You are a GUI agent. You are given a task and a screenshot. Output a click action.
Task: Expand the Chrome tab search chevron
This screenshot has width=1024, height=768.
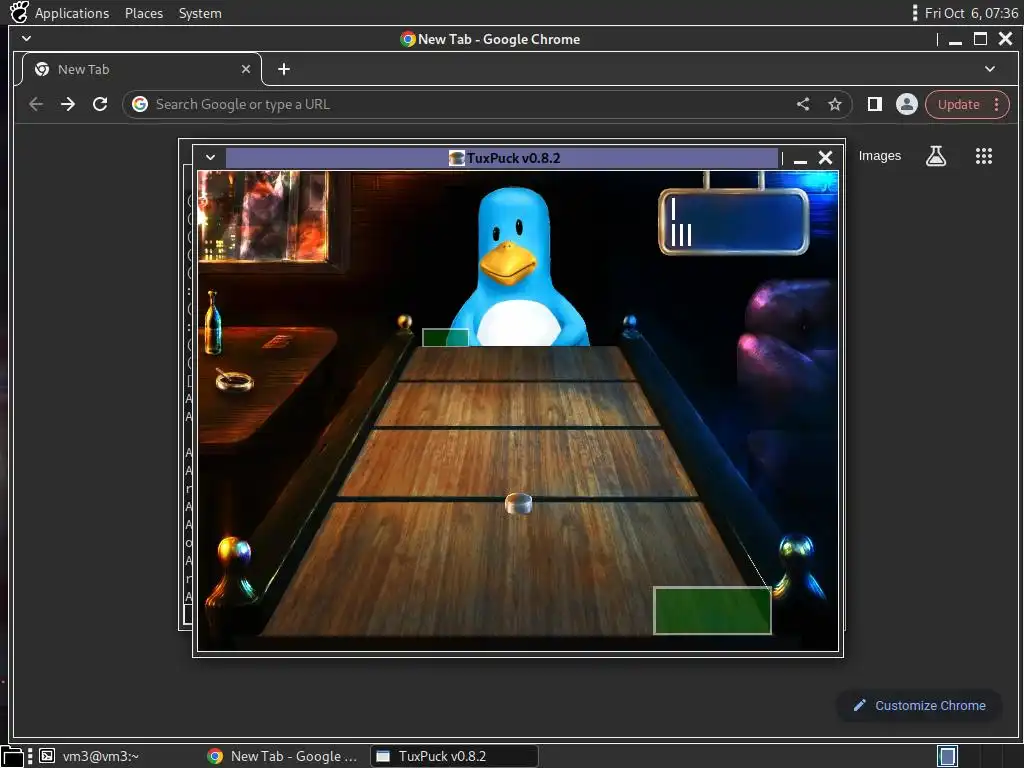click(x=990, y=69)
